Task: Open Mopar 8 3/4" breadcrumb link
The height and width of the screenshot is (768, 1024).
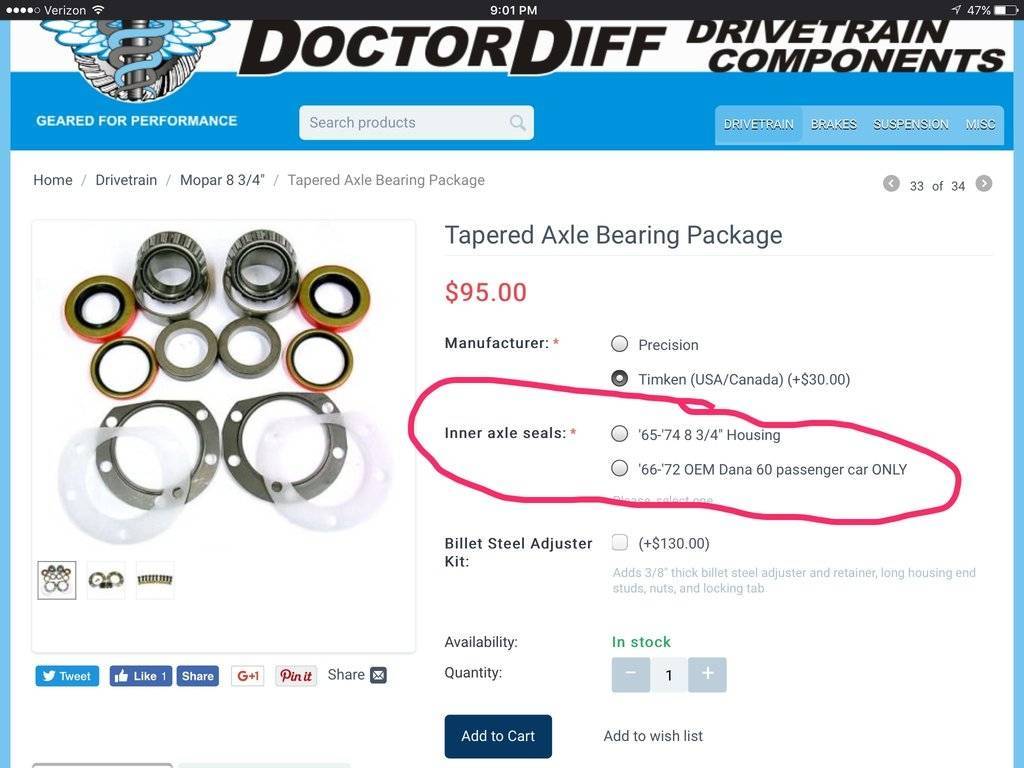Action: click(x=222, y=180)
